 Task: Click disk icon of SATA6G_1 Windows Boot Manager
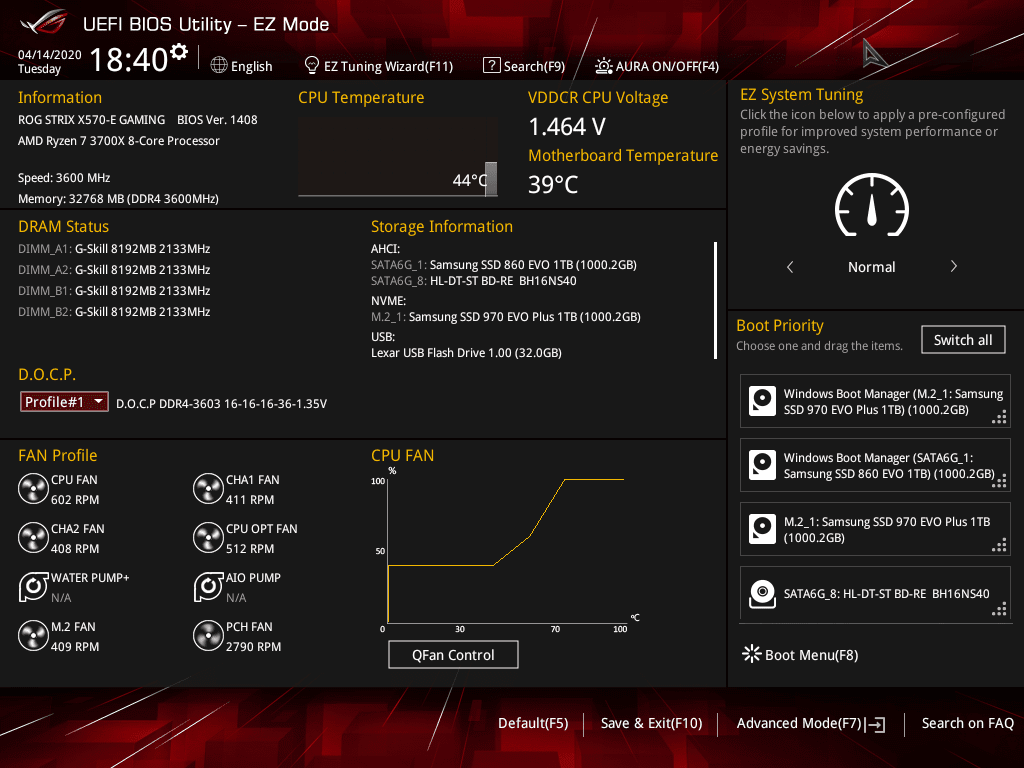click(x=762, y=465)
